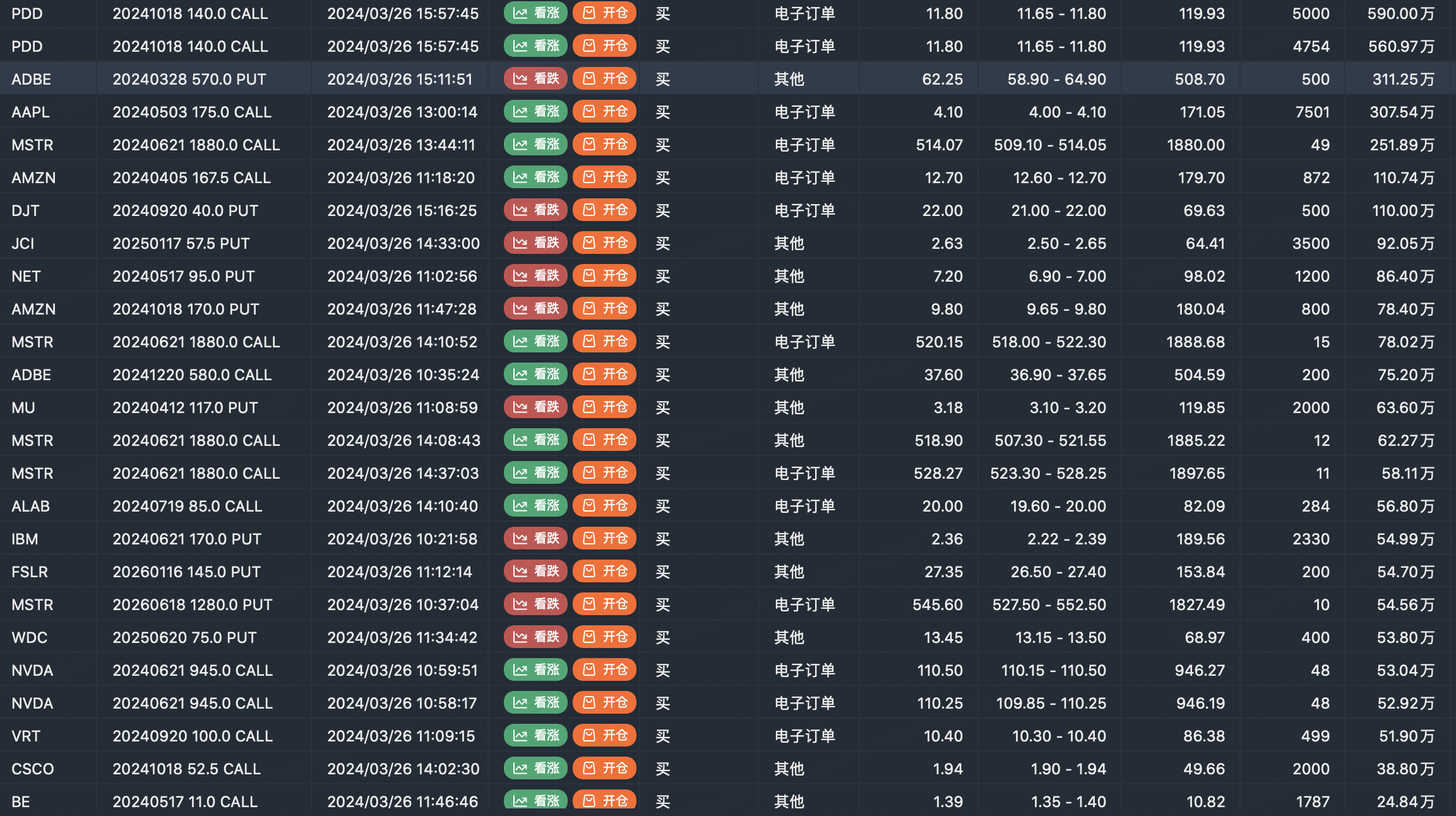Click the 看涨 badge in the NVDA 10:59:51 row
1456x816 pixels.
[535, 670]
